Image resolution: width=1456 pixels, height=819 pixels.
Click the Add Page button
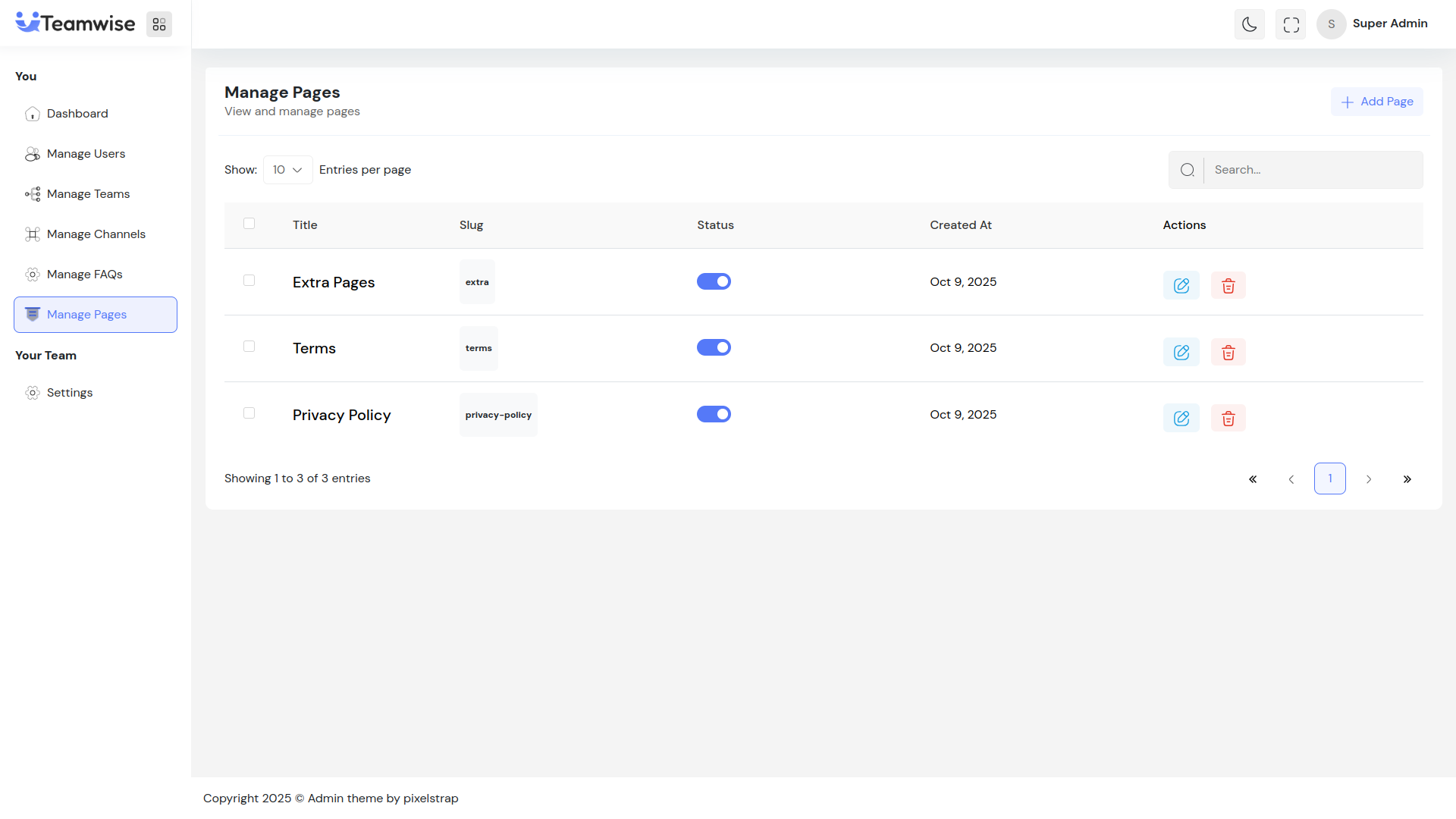tap(1376, 102)
